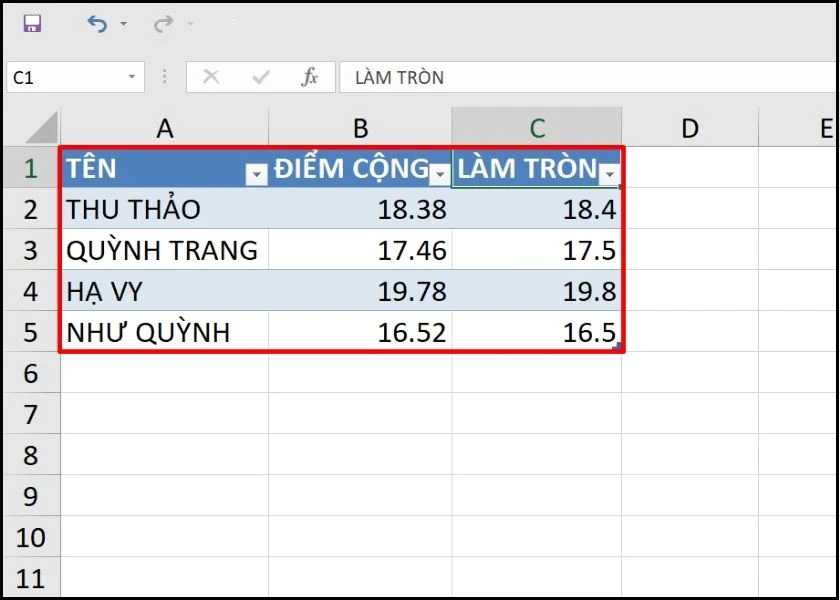Select cell with value 19.8
The width and height of the screenshot is (840, 600).
(537, 291)
